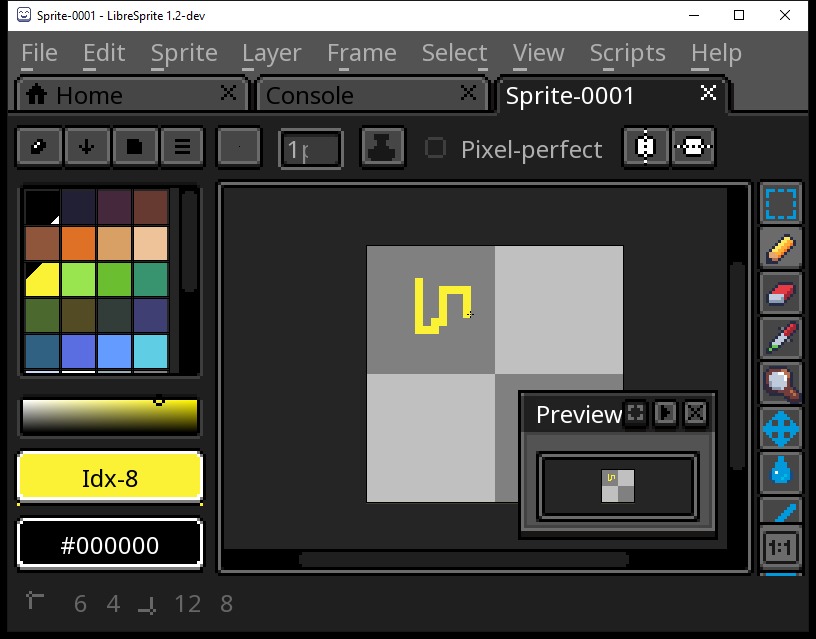Open the Select menu

pyautogui.click(x=454, y=53)
